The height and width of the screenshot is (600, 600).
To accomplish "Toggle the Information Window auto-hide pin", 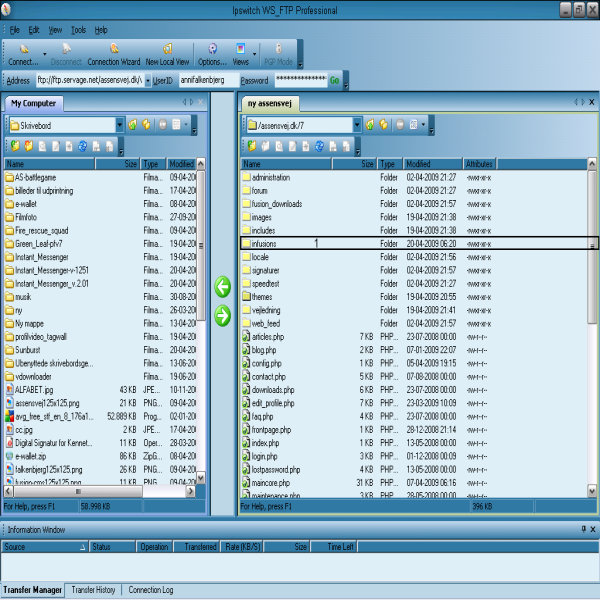I will click(x=584, y=529).
